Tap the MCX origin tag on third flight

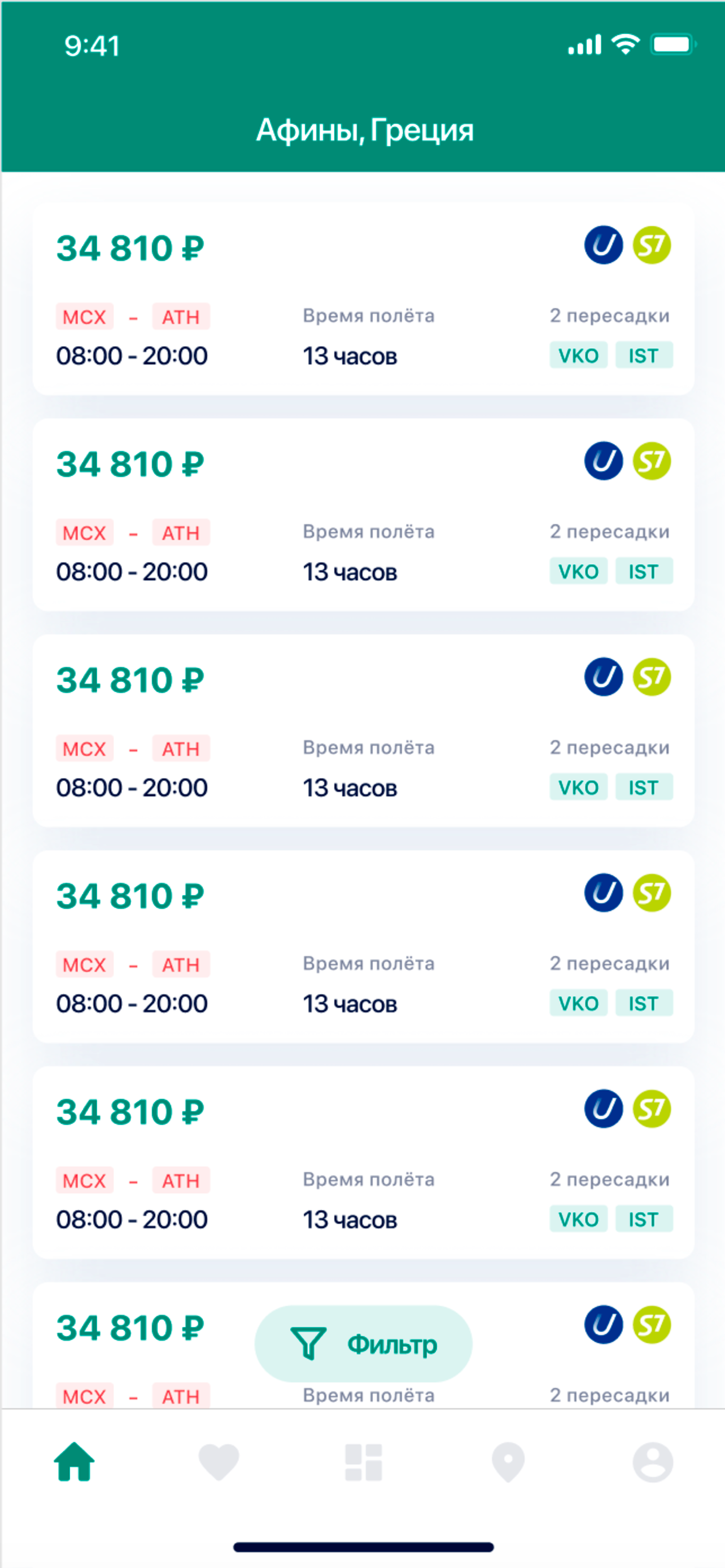coord(85,748)
